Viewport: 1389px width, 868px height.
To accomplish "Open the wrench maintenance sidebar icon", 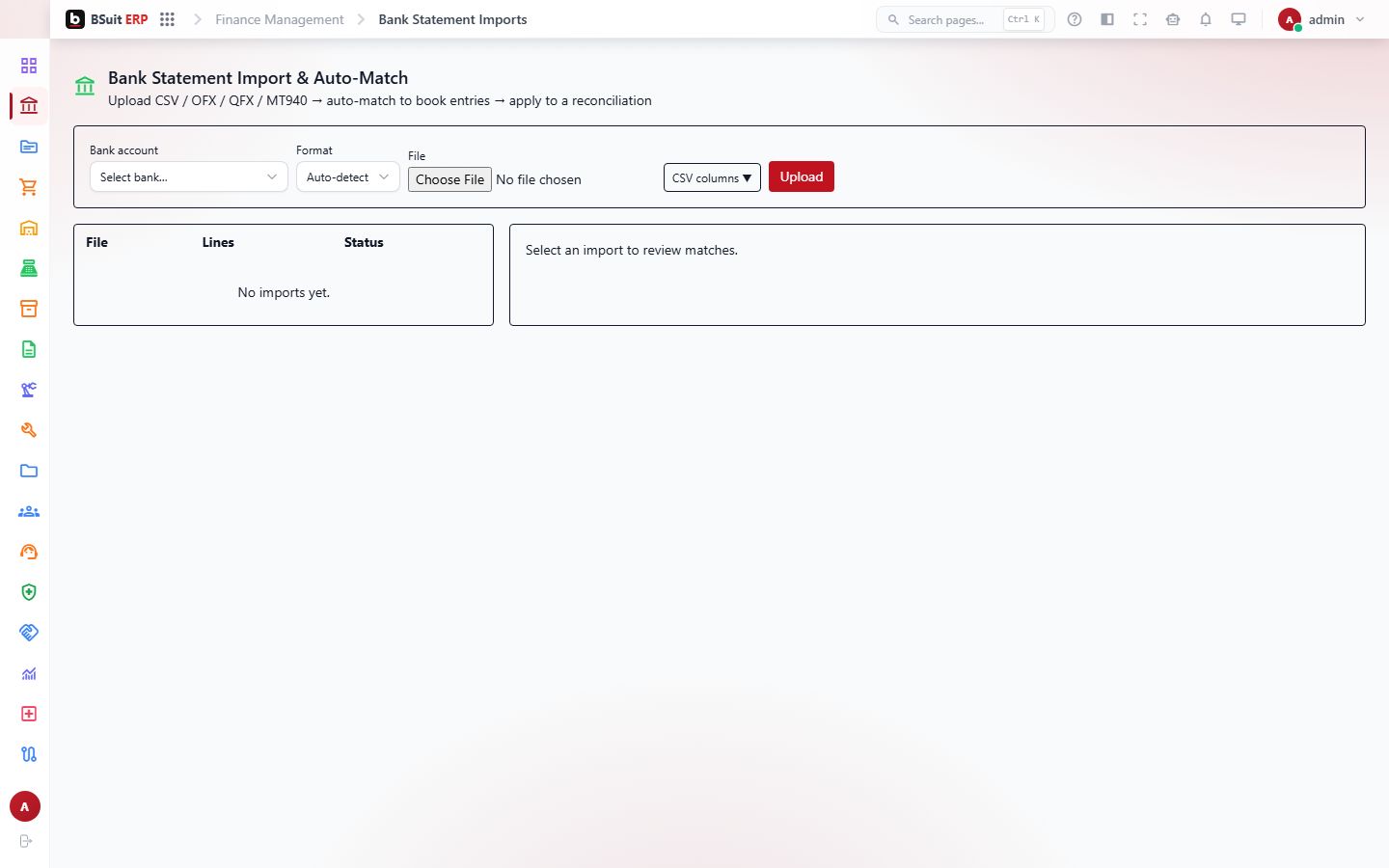I will [x=29, y=430].
